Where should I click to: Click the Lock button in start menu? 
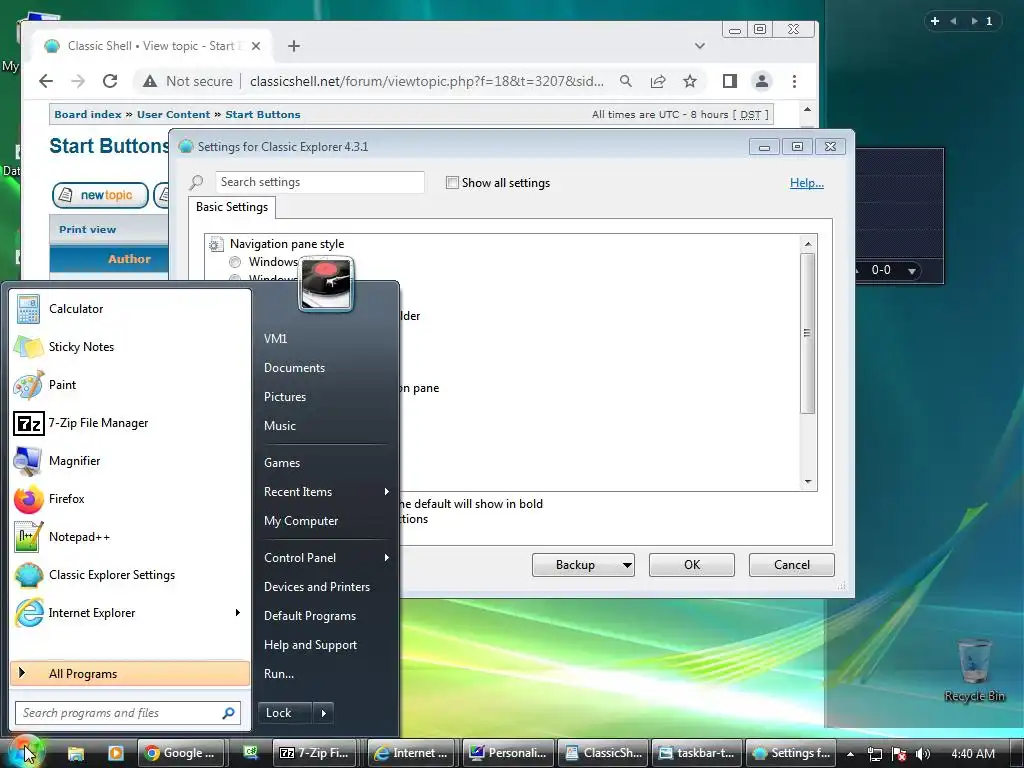286,713
